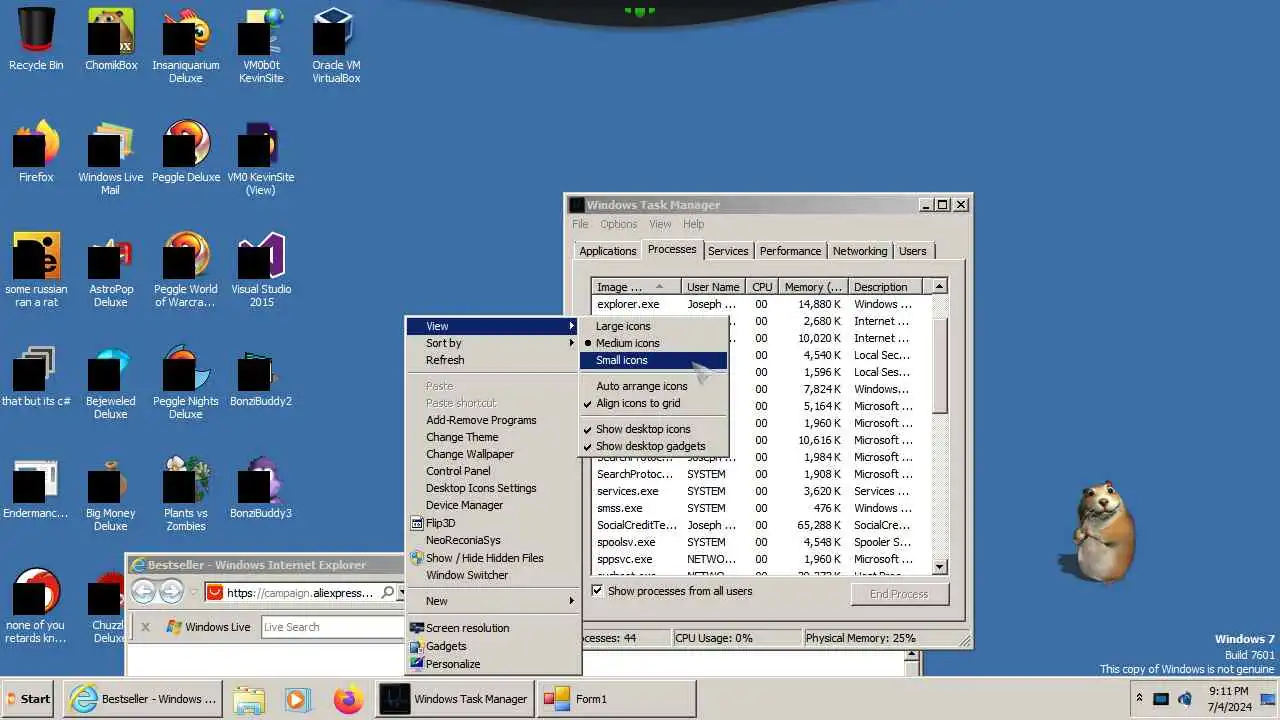This screenshot has height=720, width=1280.
Task: Select the Plants vs Zombies desktop icon
Action: tap(186, 494)
